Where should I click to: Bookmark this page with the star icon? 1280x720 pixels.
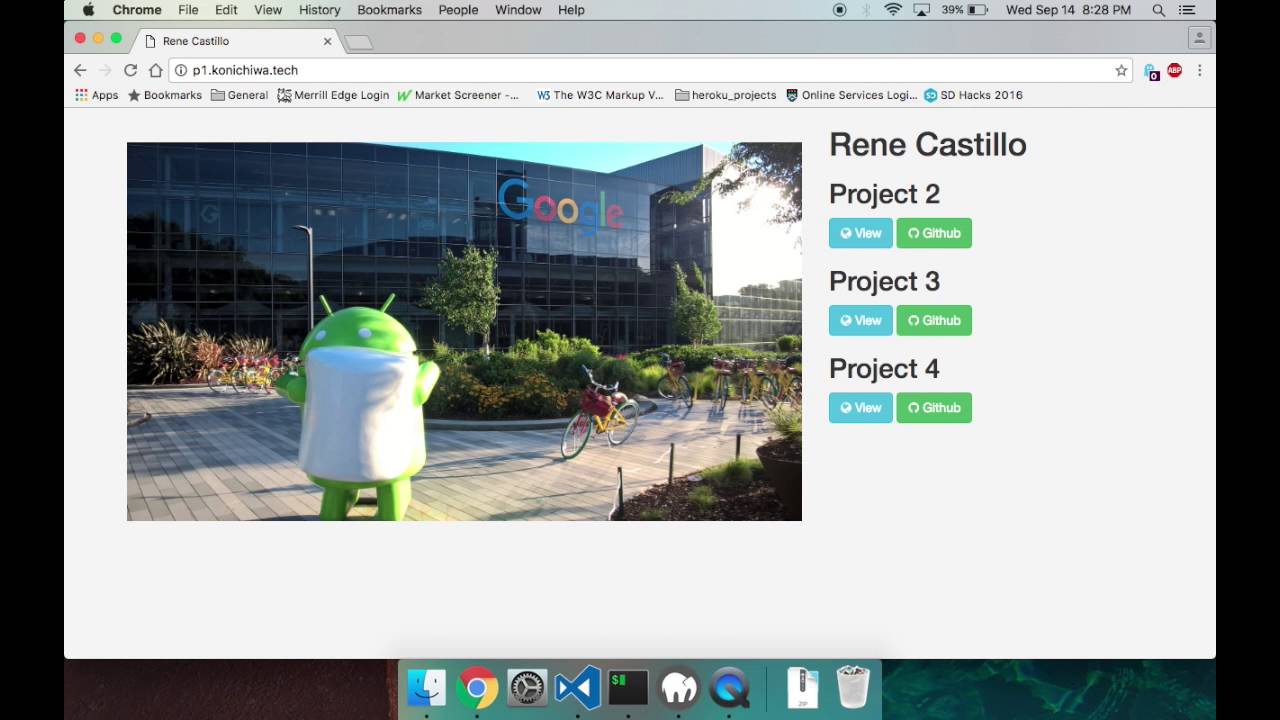point(1121,70)
